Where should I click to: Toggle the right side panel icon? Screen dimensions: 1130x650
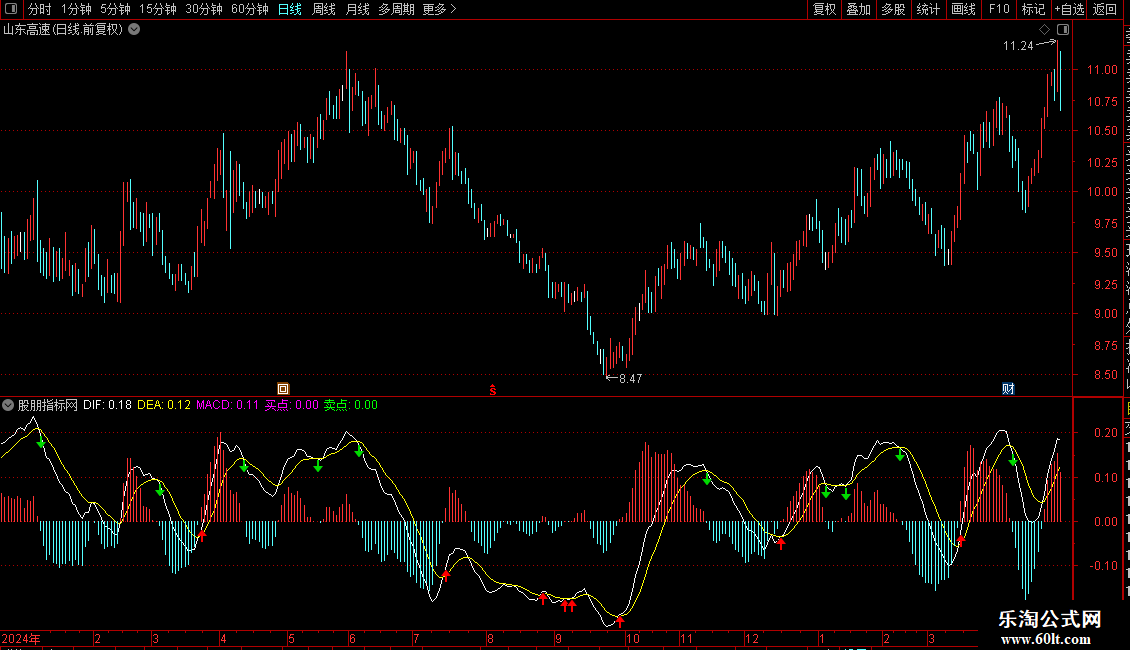click(1063, 30)
